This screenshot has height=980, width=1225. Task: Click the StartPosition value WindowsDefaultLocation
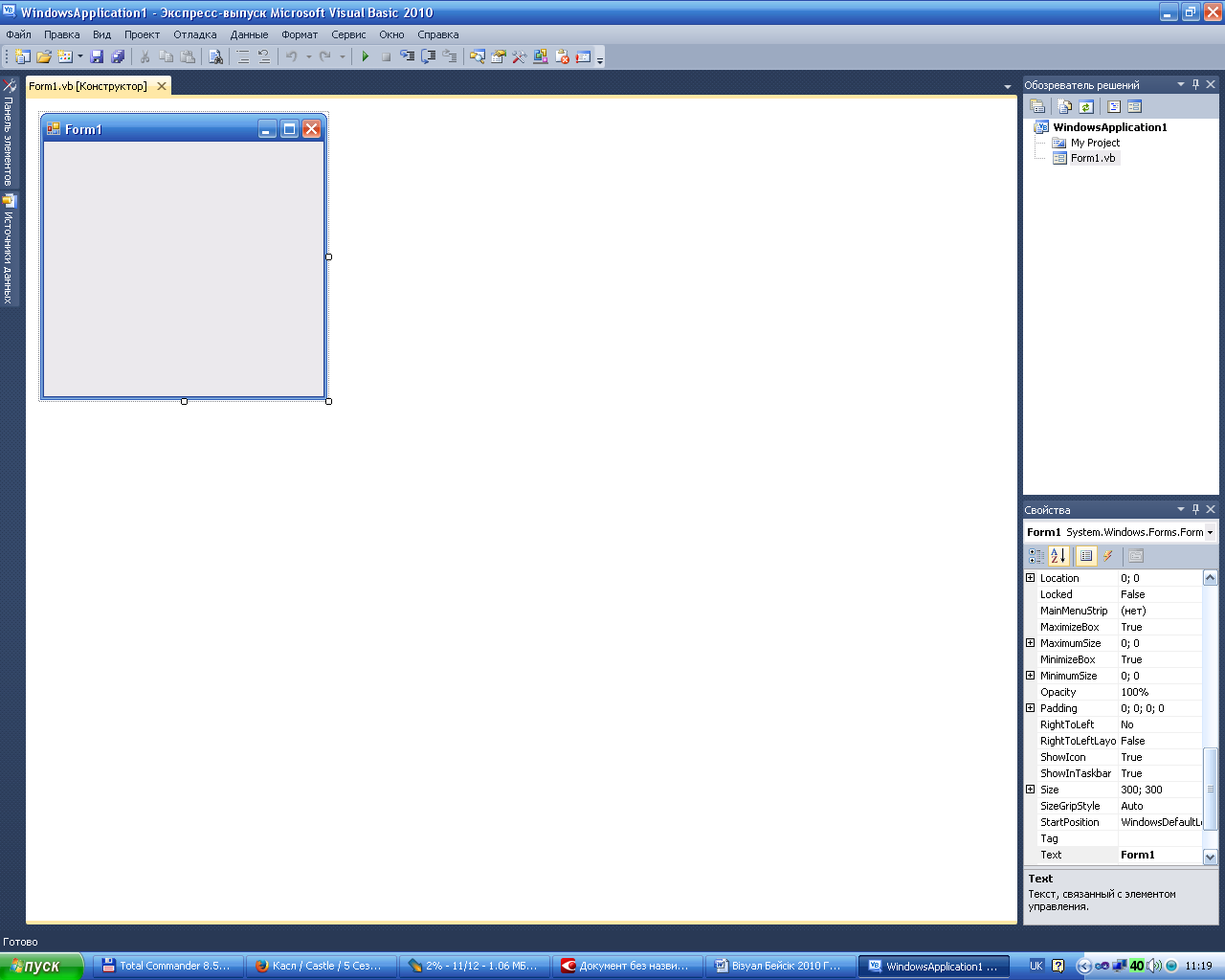point(1161,822)
